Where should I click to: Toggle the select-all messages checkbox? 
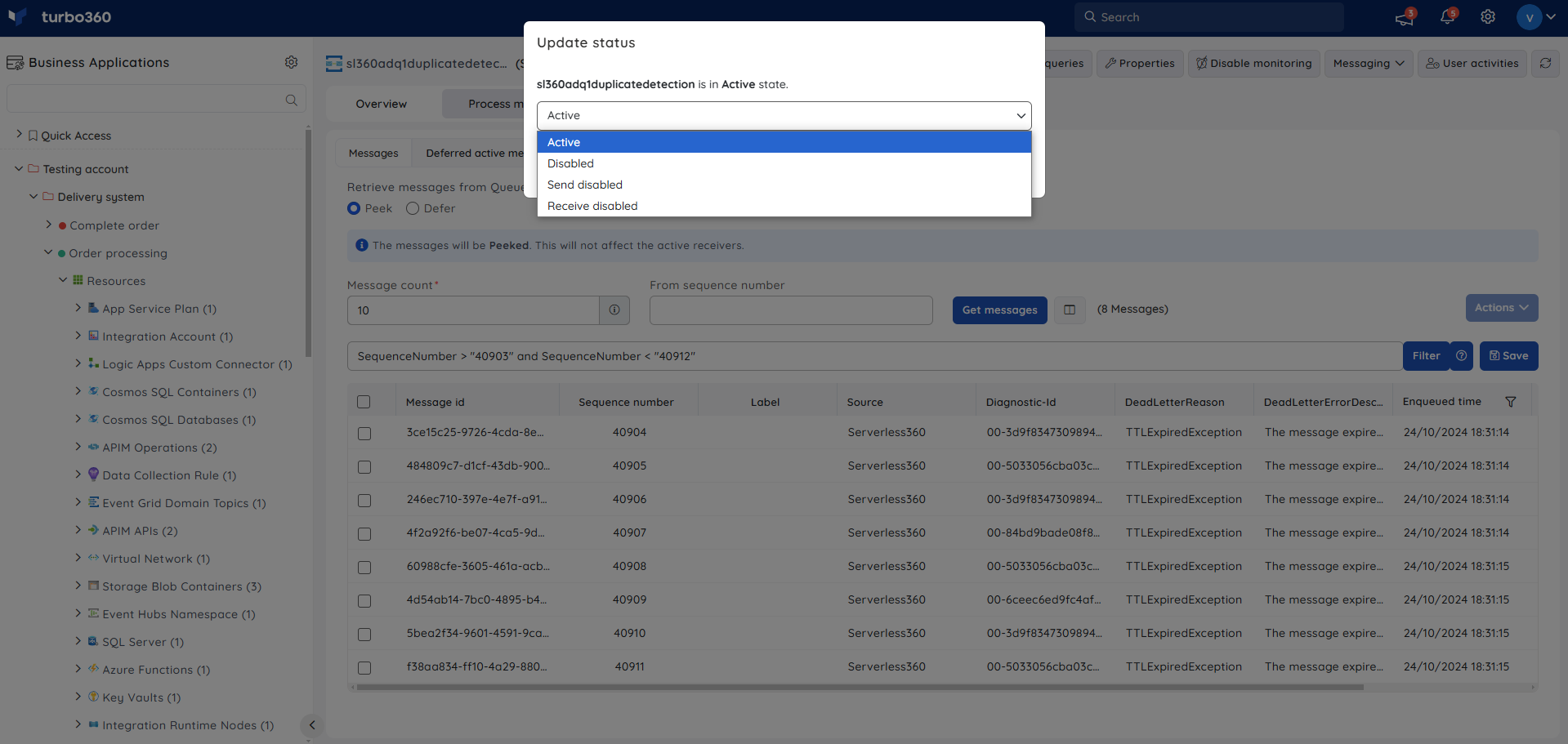click(x=364, y=402)
